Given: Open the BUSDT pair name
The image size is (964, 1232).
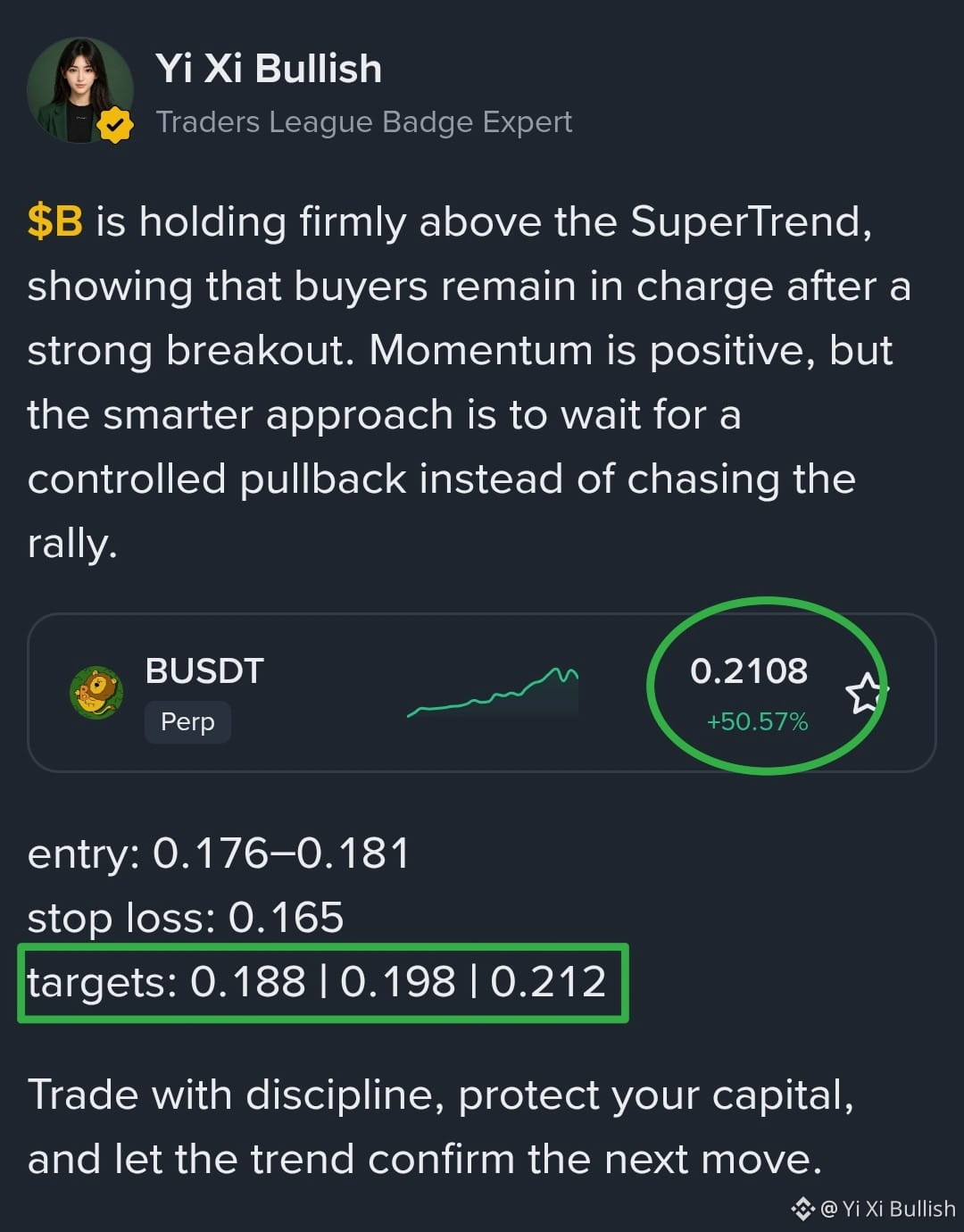Looking at the screenshot, I should (x=204, y=671).
